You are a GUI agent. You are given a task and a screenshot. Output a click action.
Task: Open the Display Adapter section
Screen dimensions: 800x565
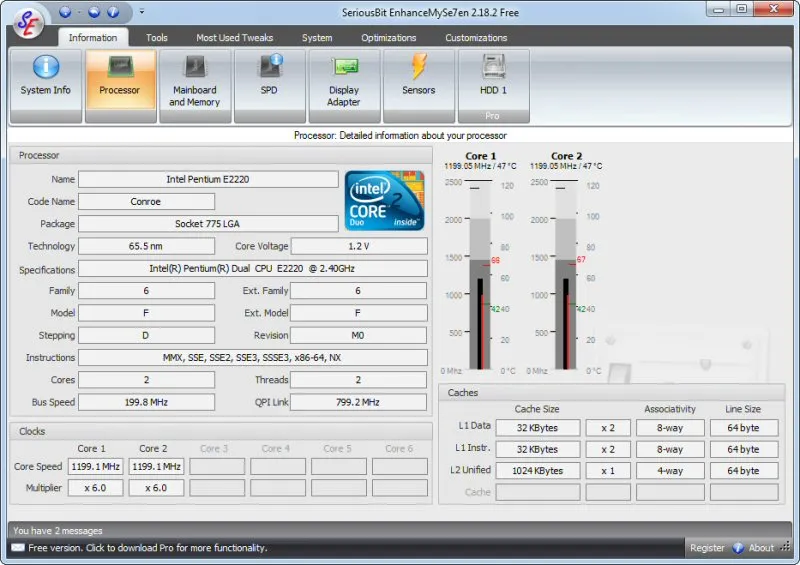point(344,86)
